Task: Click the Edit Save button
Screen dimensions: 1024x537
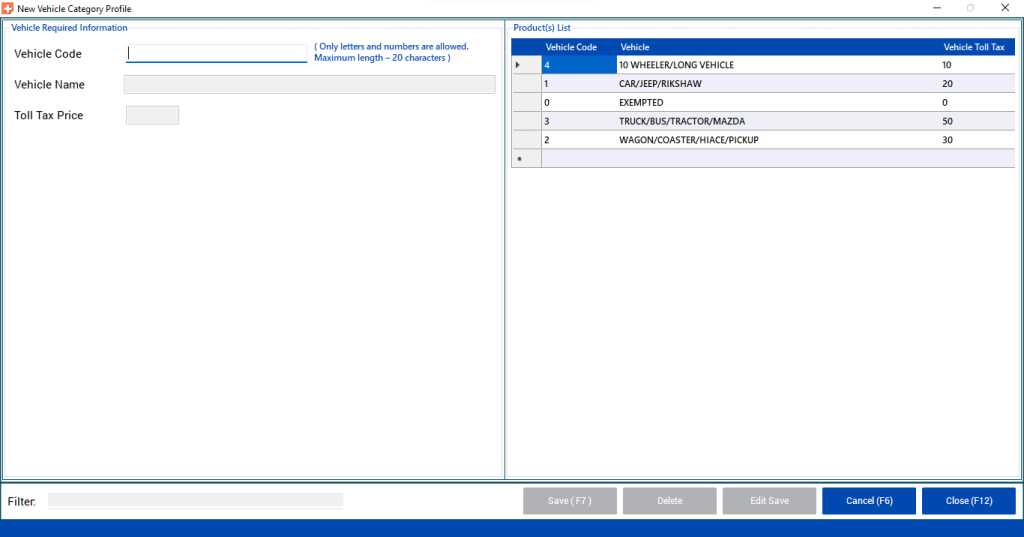Action: pos(769,501)
